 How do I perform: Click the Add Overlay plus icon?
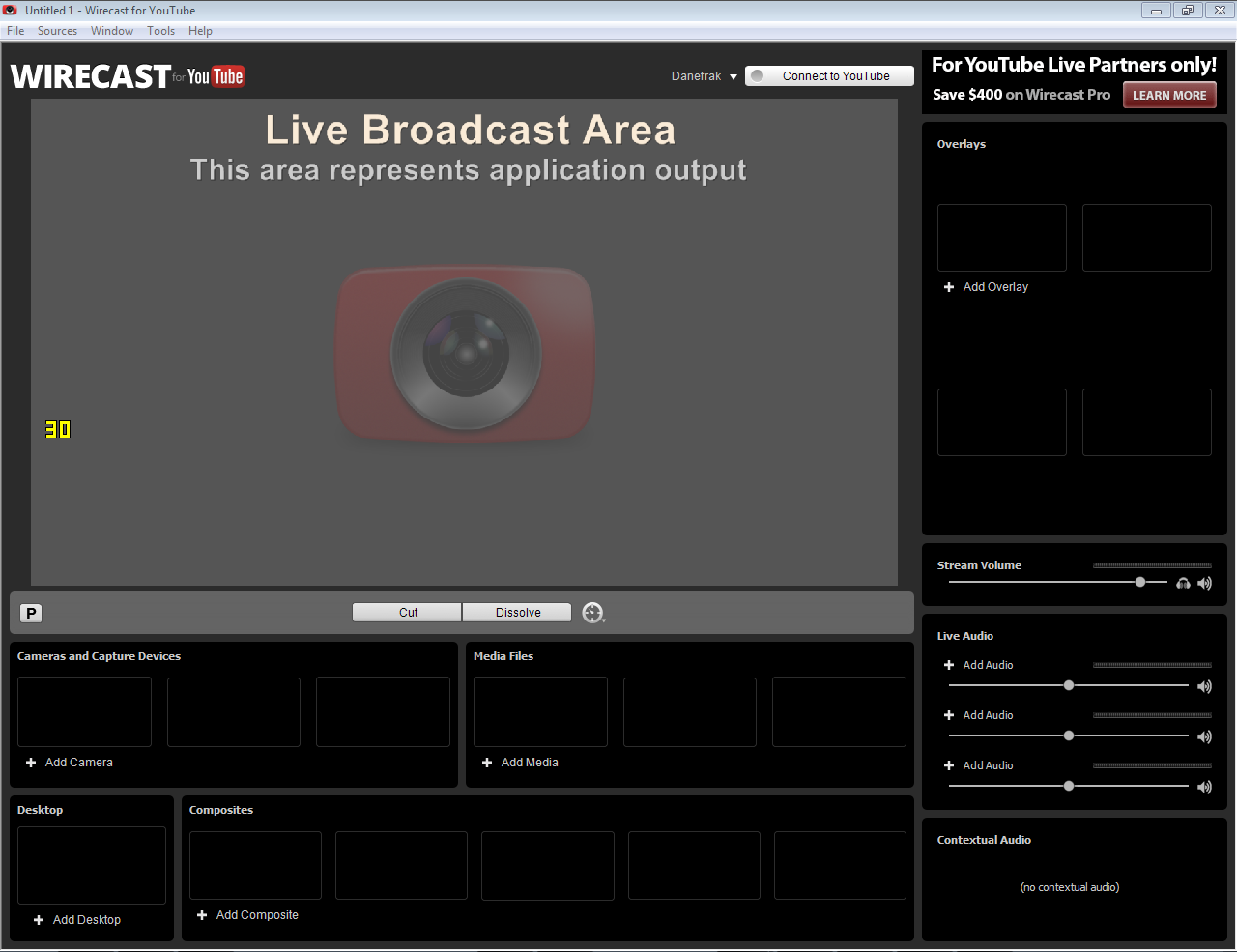tap(949, 287)
